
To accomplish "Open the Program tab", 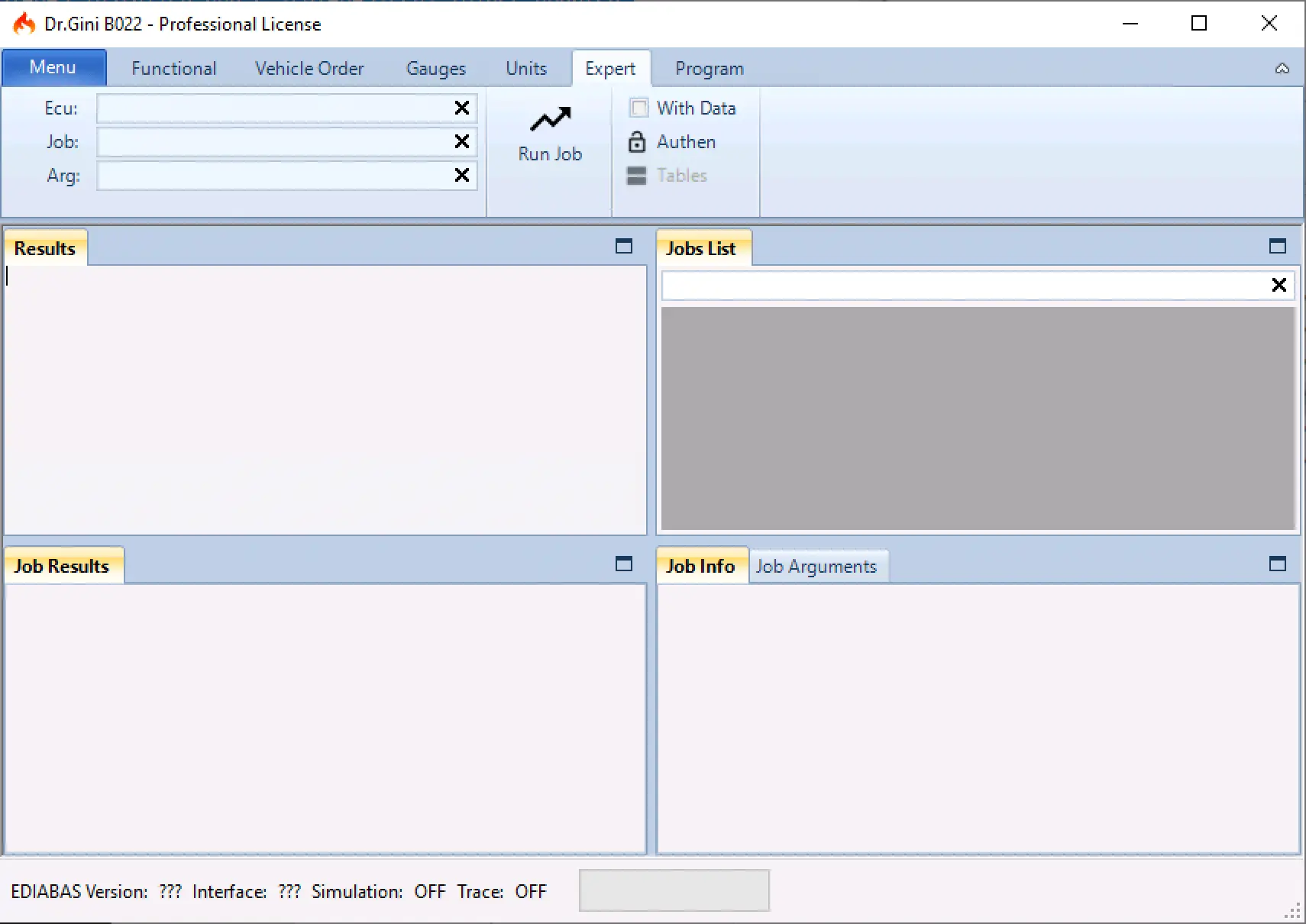I will point(709,69).
